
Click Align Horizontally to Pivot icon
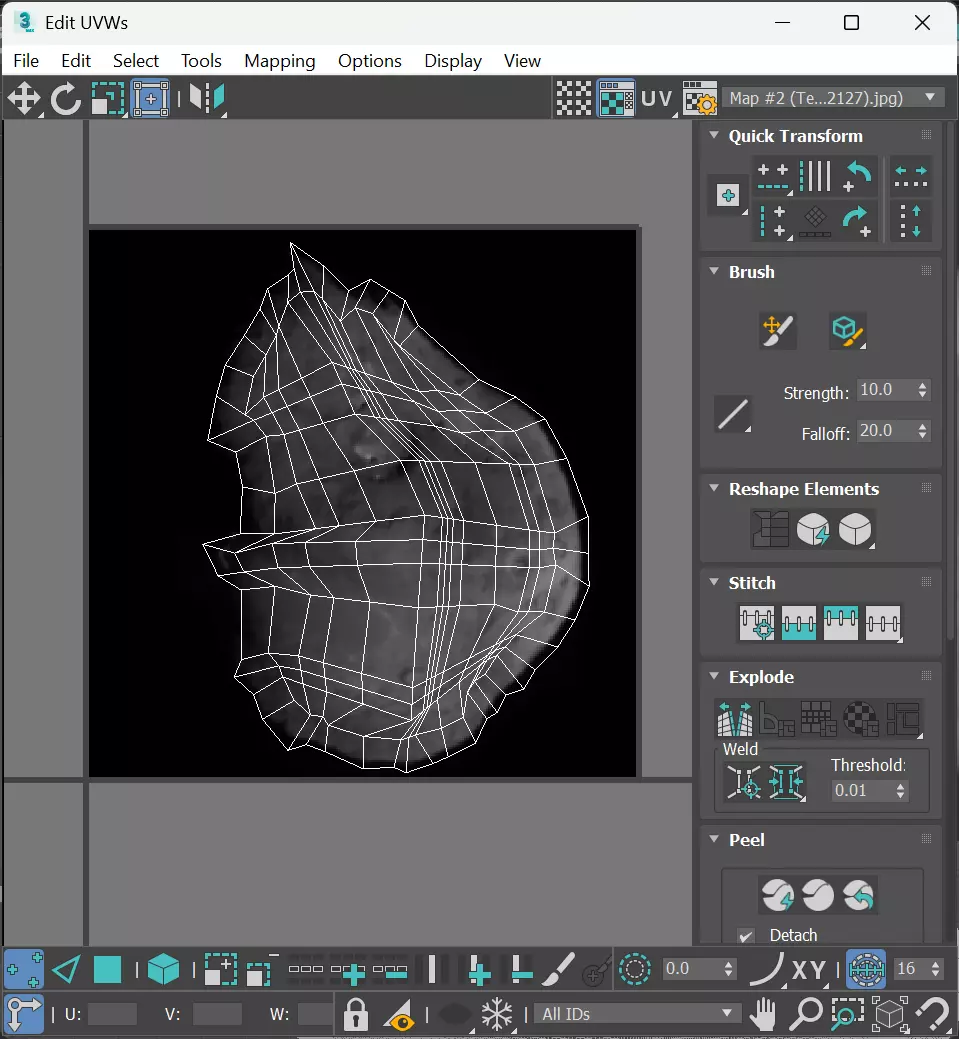(x=773, y=177)
